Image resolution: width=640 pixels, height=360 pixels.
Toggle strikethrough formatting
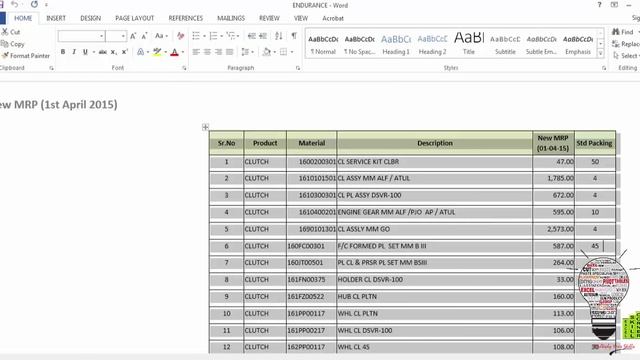[x=102, y=52]
